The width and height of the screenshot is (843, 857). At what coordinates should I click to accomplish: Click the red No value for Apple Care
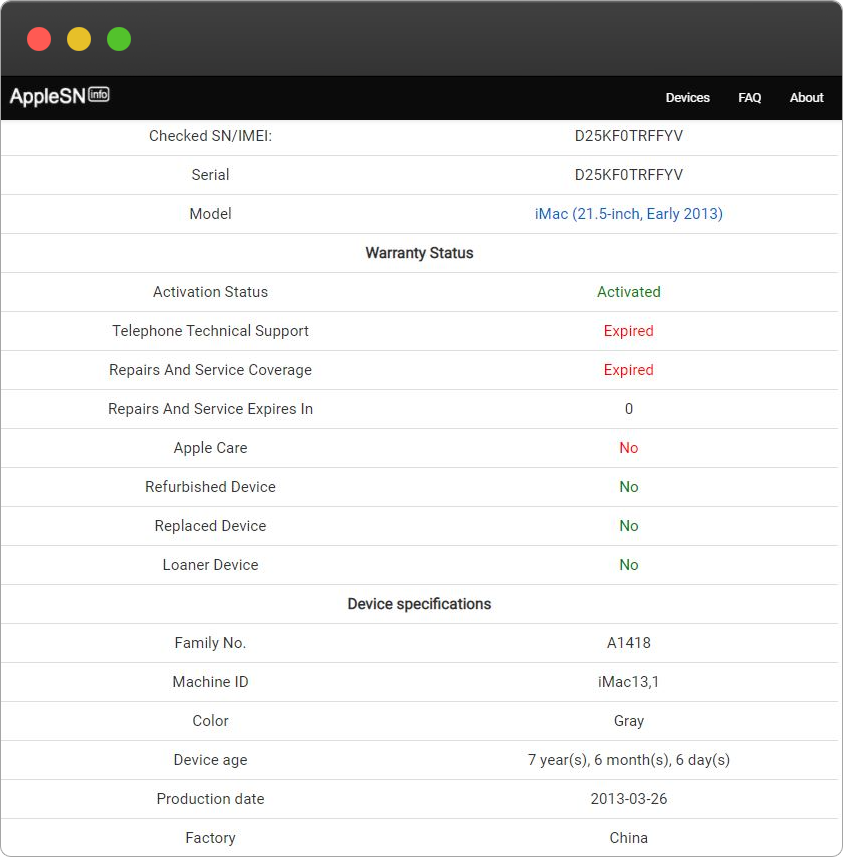coord(628,448)
